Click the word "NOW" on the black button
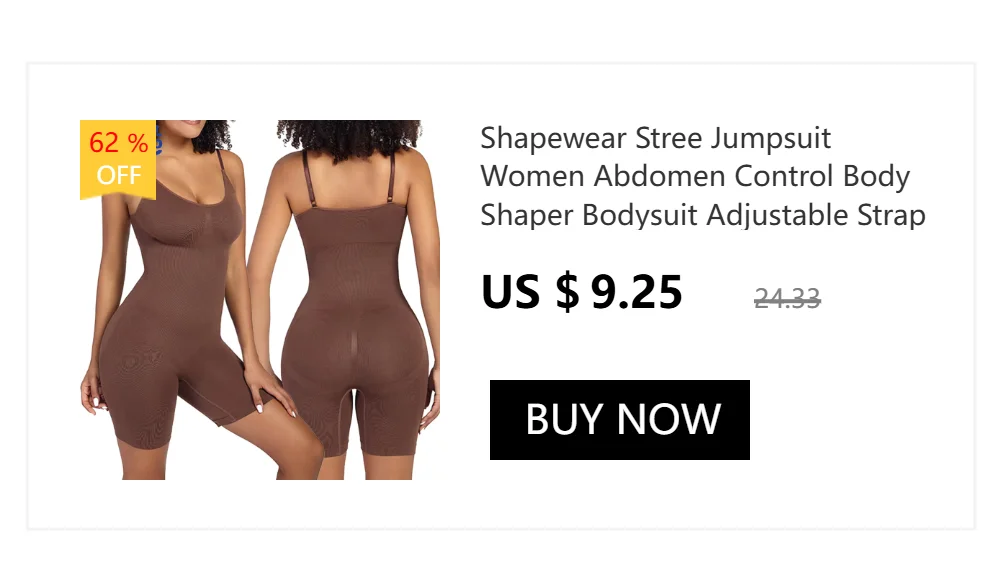This screenshot has width=1002, height=580. click(x=669, y=420)
